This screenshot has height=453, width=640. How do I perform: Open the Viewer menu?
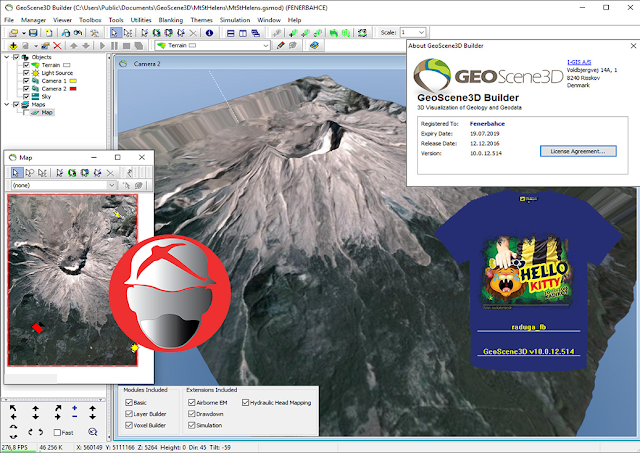(x=62, y=20)
